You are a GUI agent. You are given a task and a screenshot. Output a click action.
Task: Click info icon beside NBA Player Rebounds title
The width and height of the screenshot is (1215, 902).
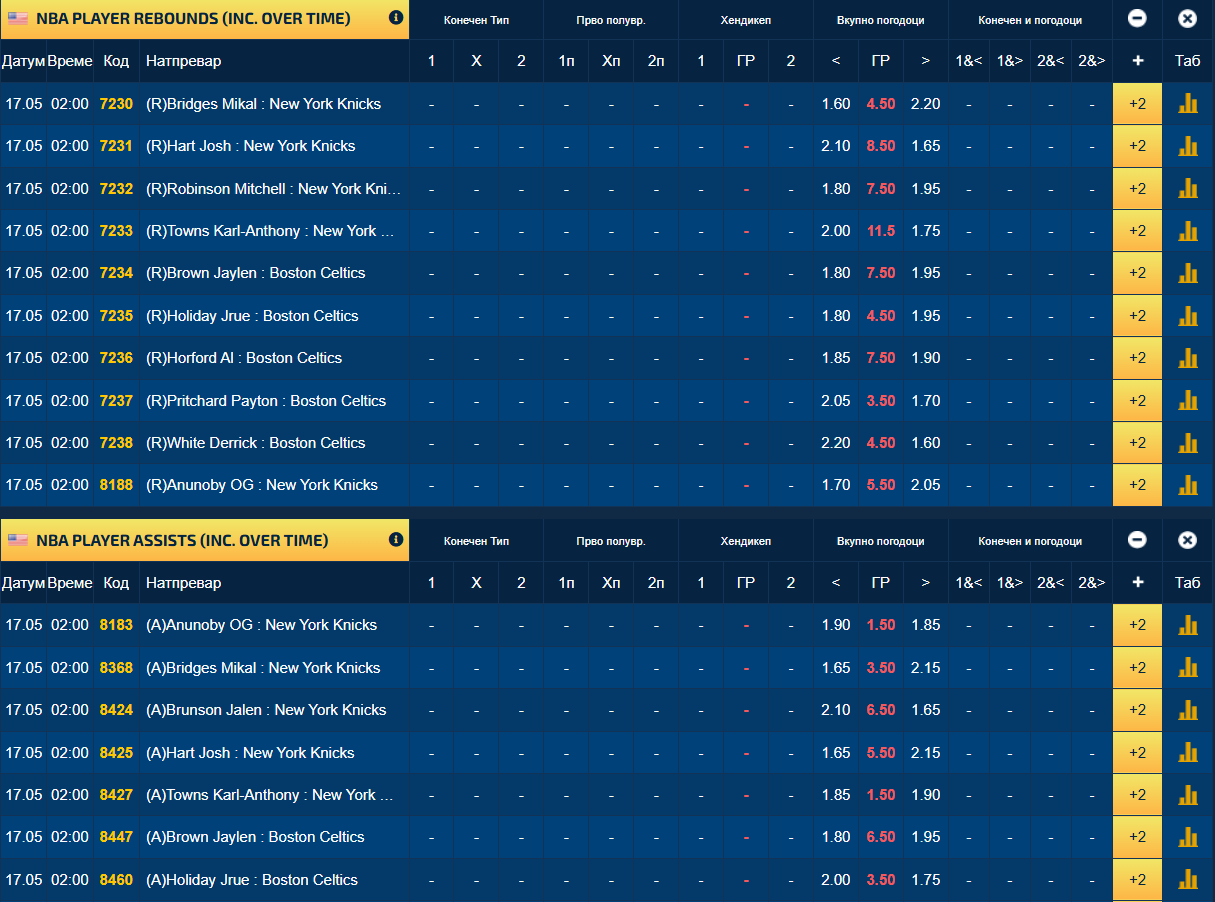coord(396,18)
